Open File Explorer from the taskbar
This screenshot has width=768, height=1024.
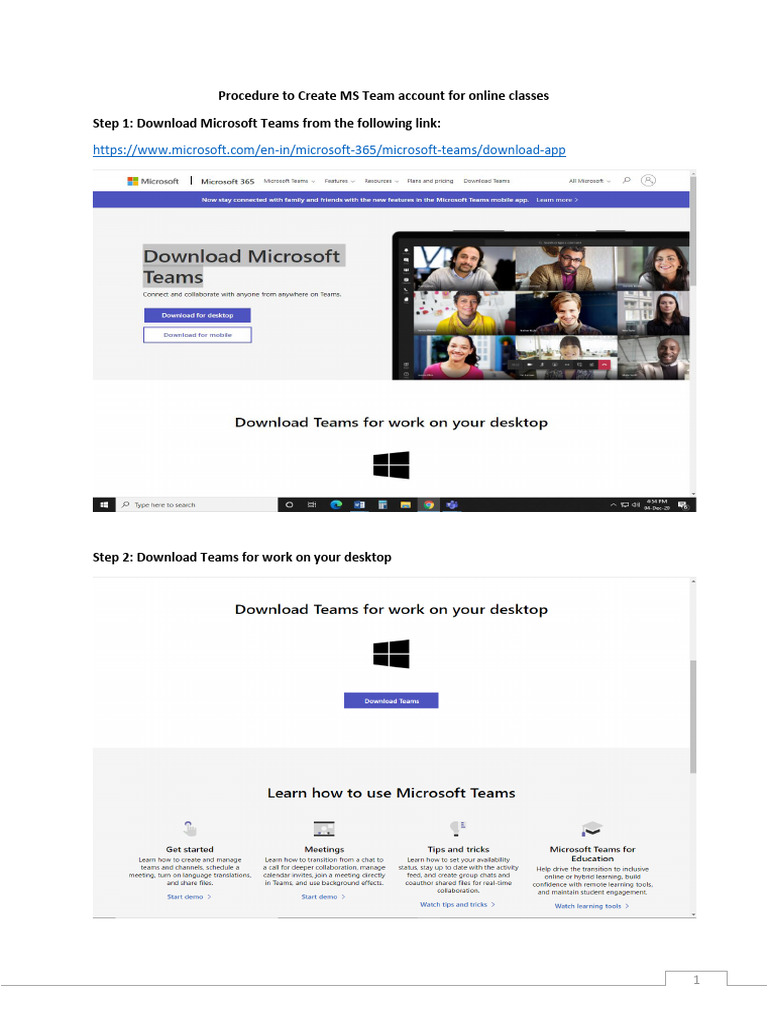coord(406,505)
